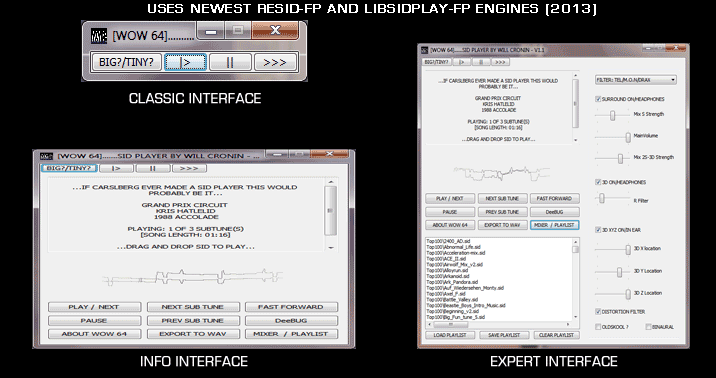
Task: Click PAUSE button in expert interface
Action: coord(450,212)
